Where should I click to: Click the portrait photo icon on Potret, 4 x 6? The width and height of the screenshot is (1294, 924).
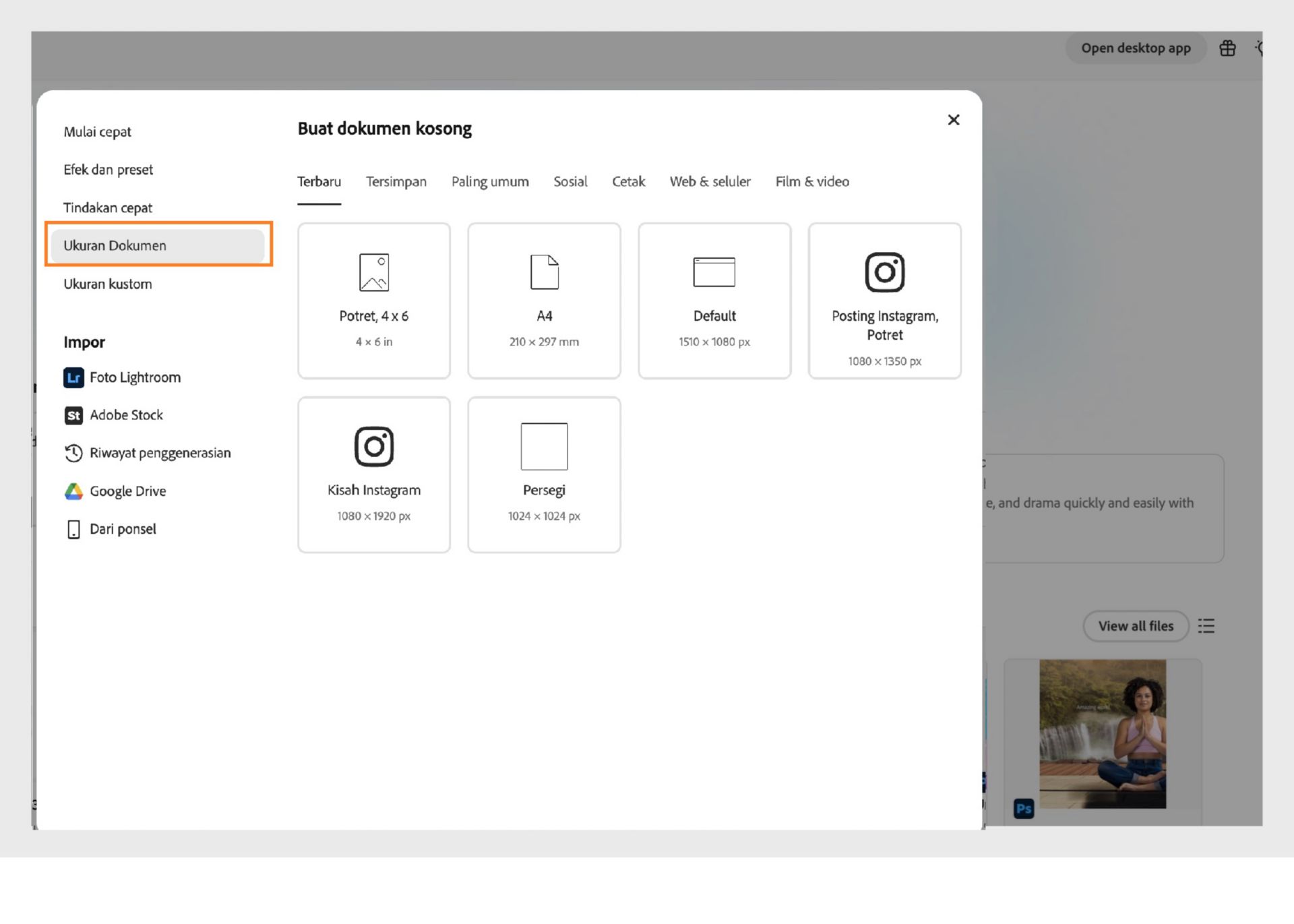click(x=374, y=272)
